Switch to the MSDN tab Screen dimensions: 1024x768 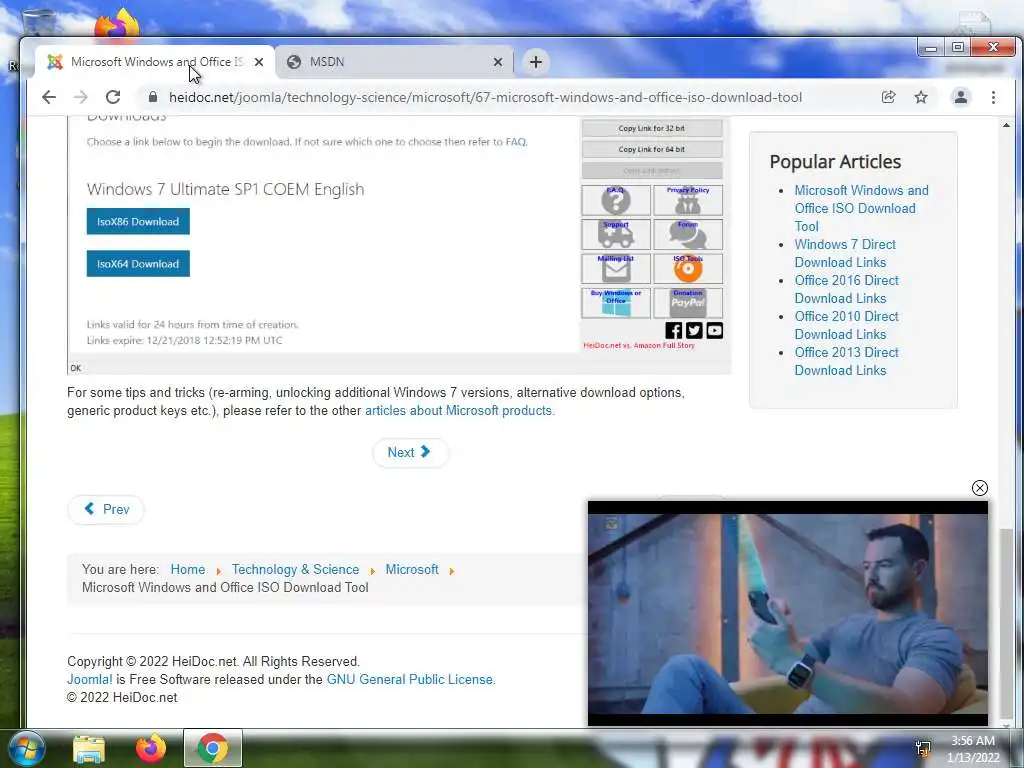(x=394, y=62)
